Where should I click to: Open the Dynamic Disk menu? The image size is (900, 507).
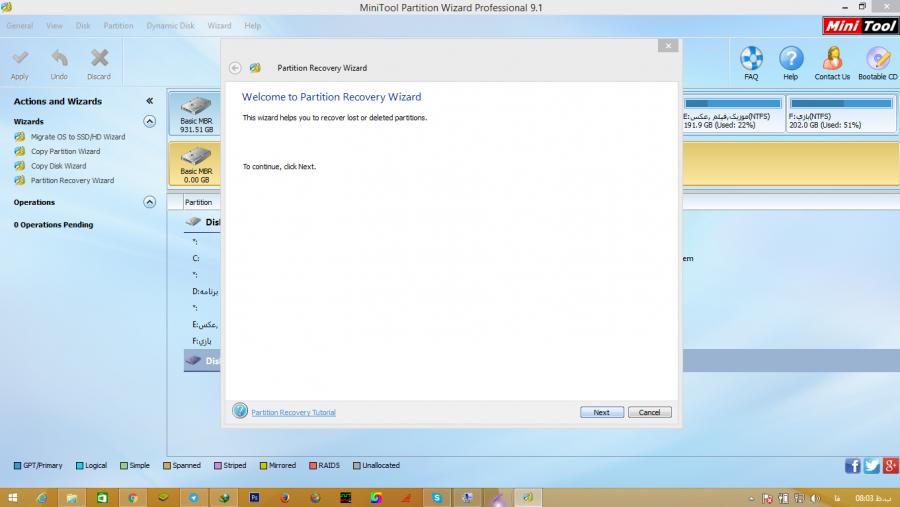pyautogui.click(x=170, y=26)
